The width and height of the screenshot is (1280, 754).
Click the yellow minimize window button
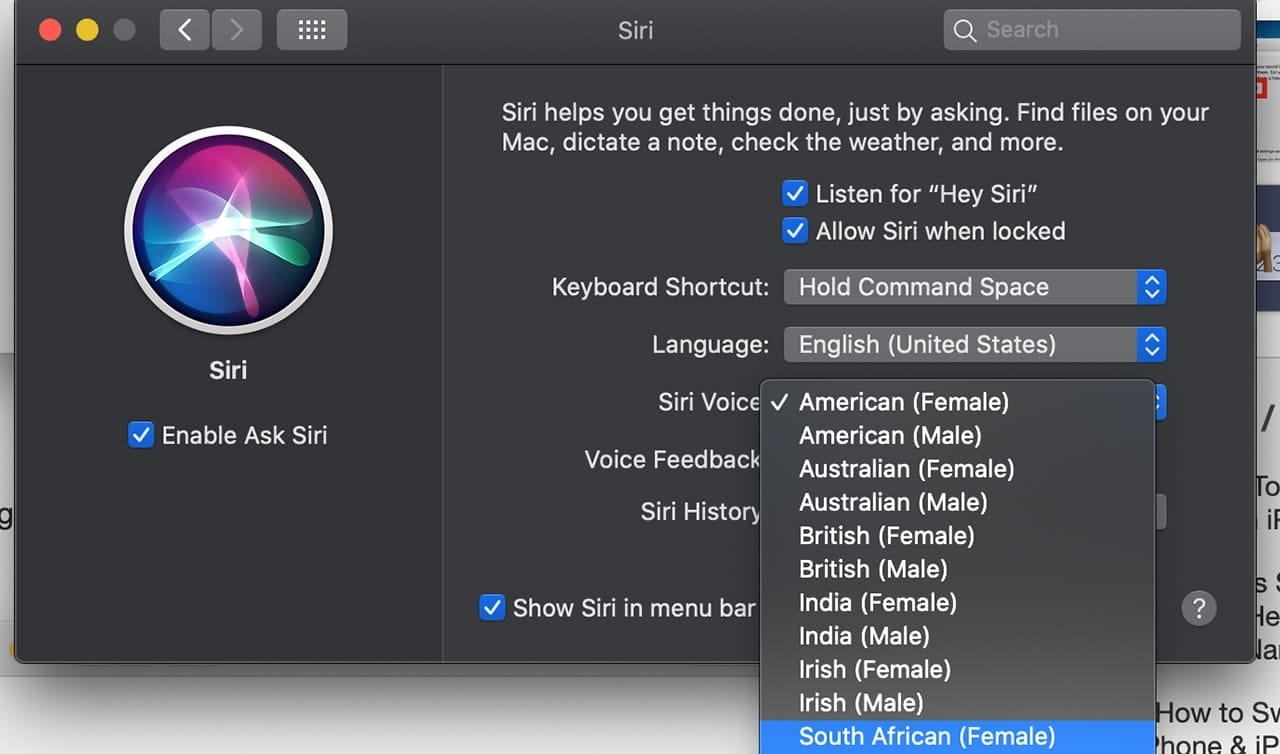87,30
